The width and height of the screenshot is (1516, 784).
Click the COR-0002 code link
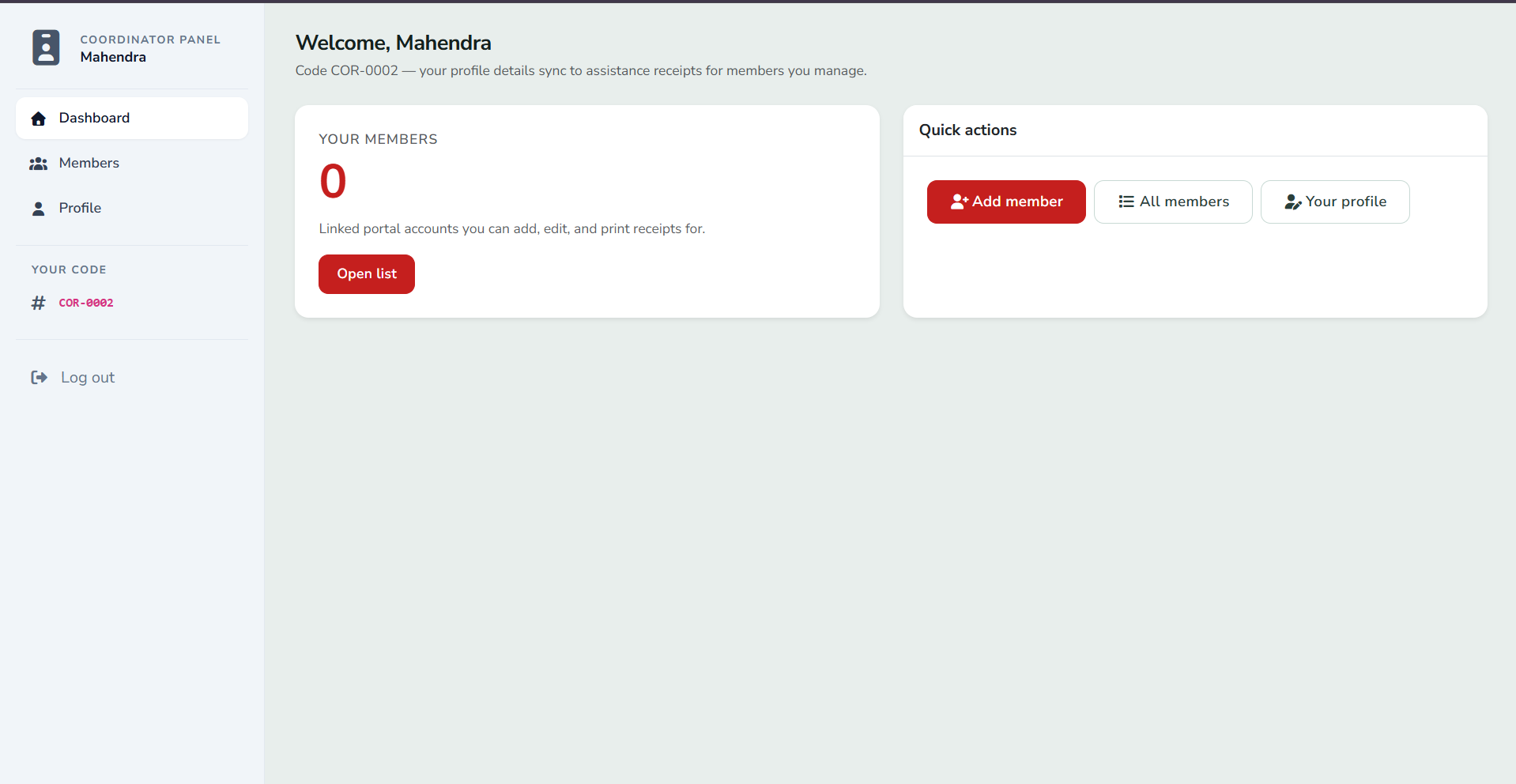point(86,303)
